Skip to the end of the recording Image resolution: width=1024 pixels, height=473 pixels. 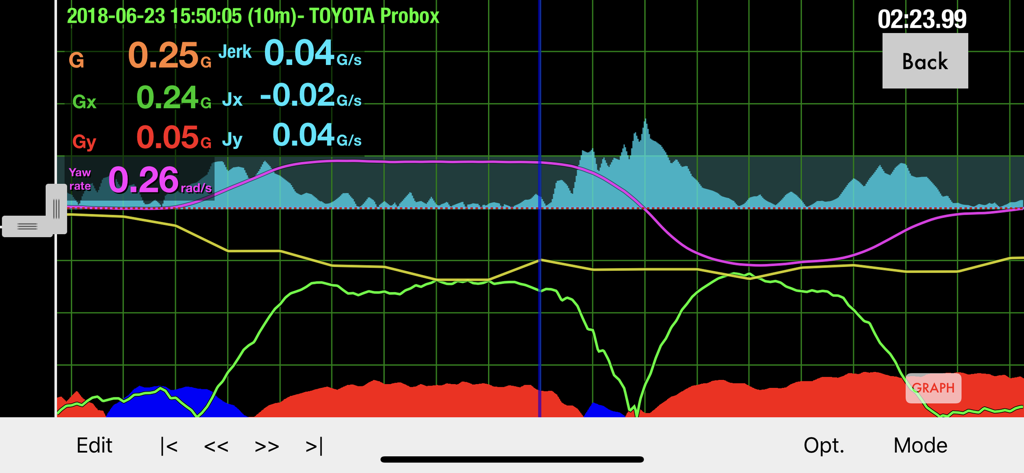pyautogui.click(x=314, y=446)
